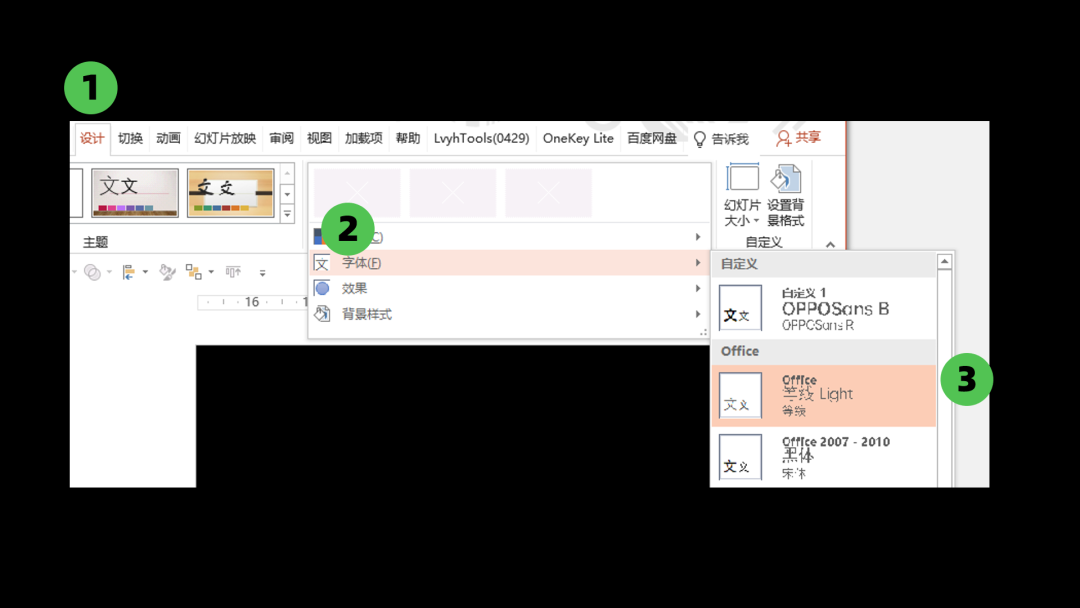Collapse the ribbon with the chevron
The height and width of the screenshot is (608, 1080).
pyautogui.click(x=830, y=244)
